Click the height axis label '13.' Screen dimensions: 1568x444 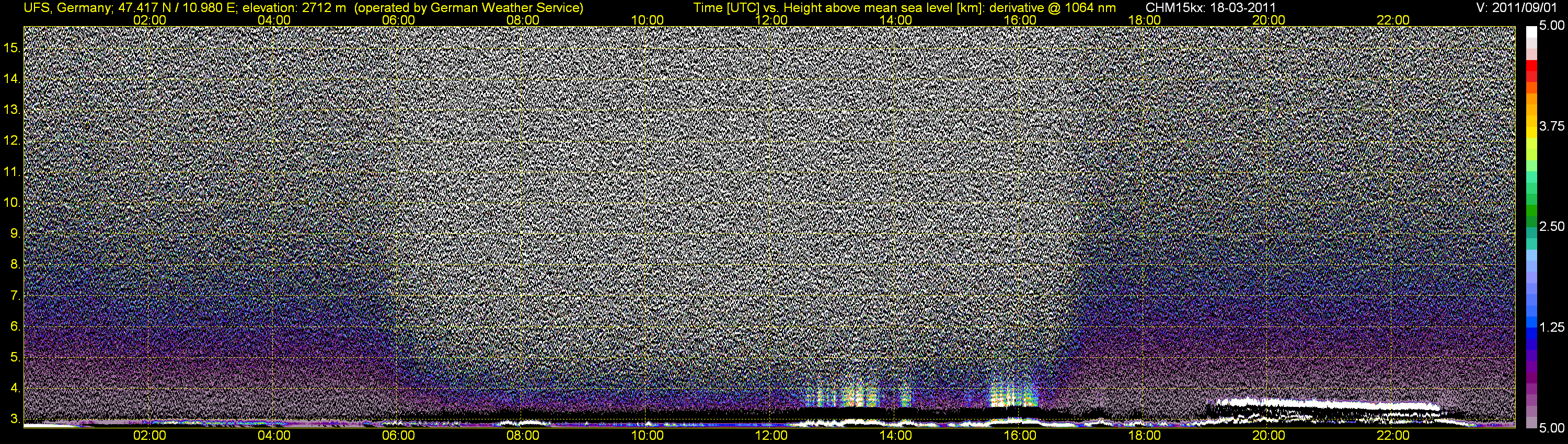tap(12, 110)
